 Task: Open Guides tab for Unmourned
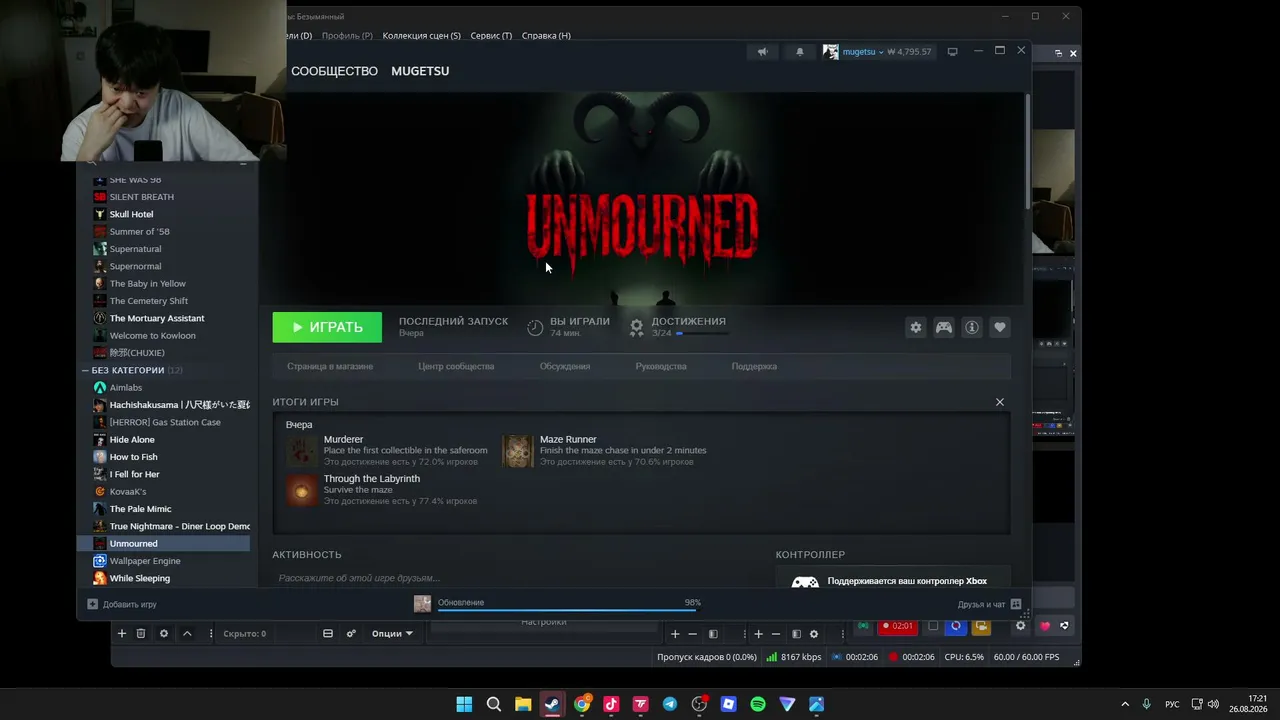[661, 366]
